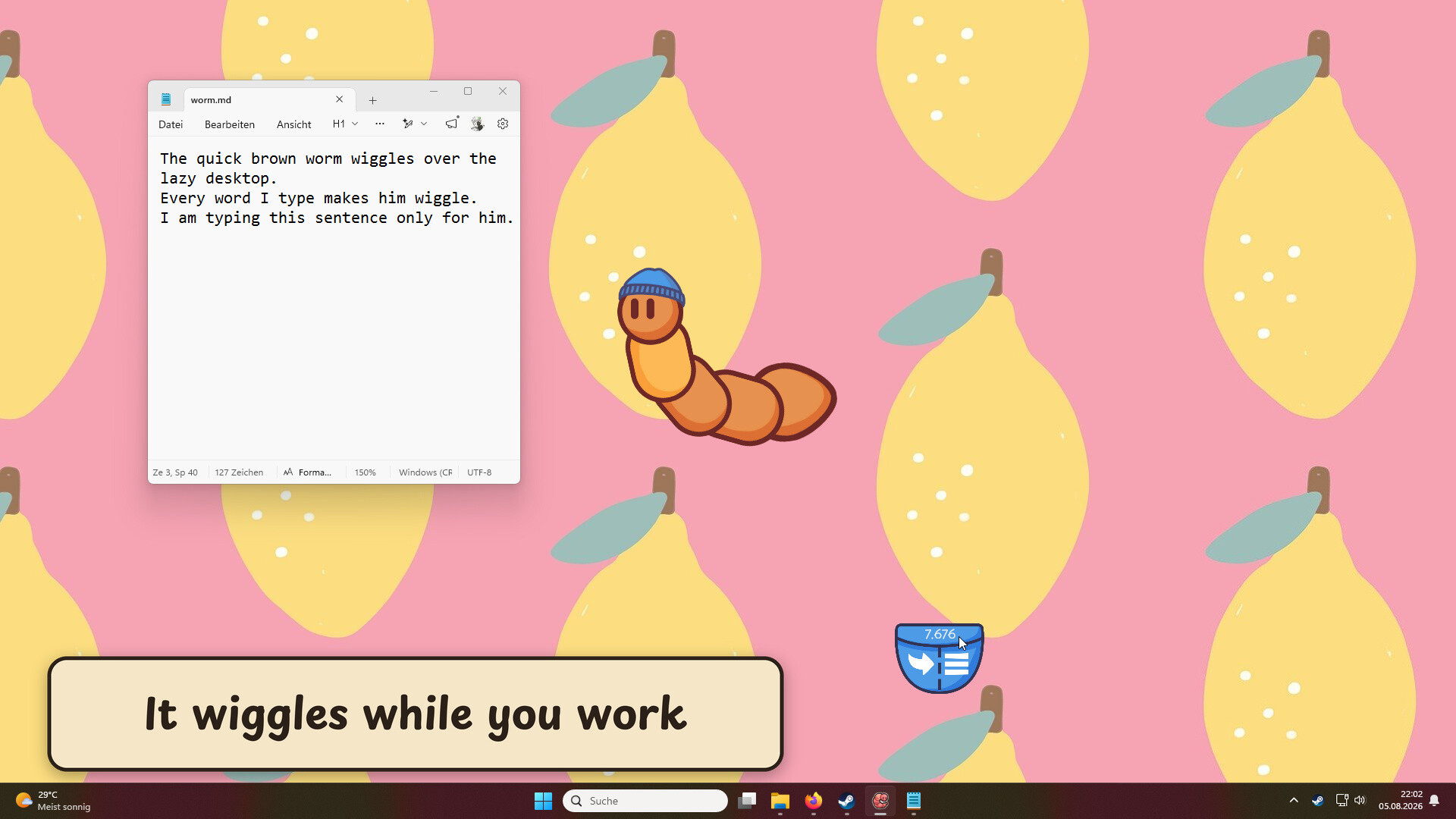Open Steam from the taskbar
This screenshot has height=819, width=1456.
(847, 801)
